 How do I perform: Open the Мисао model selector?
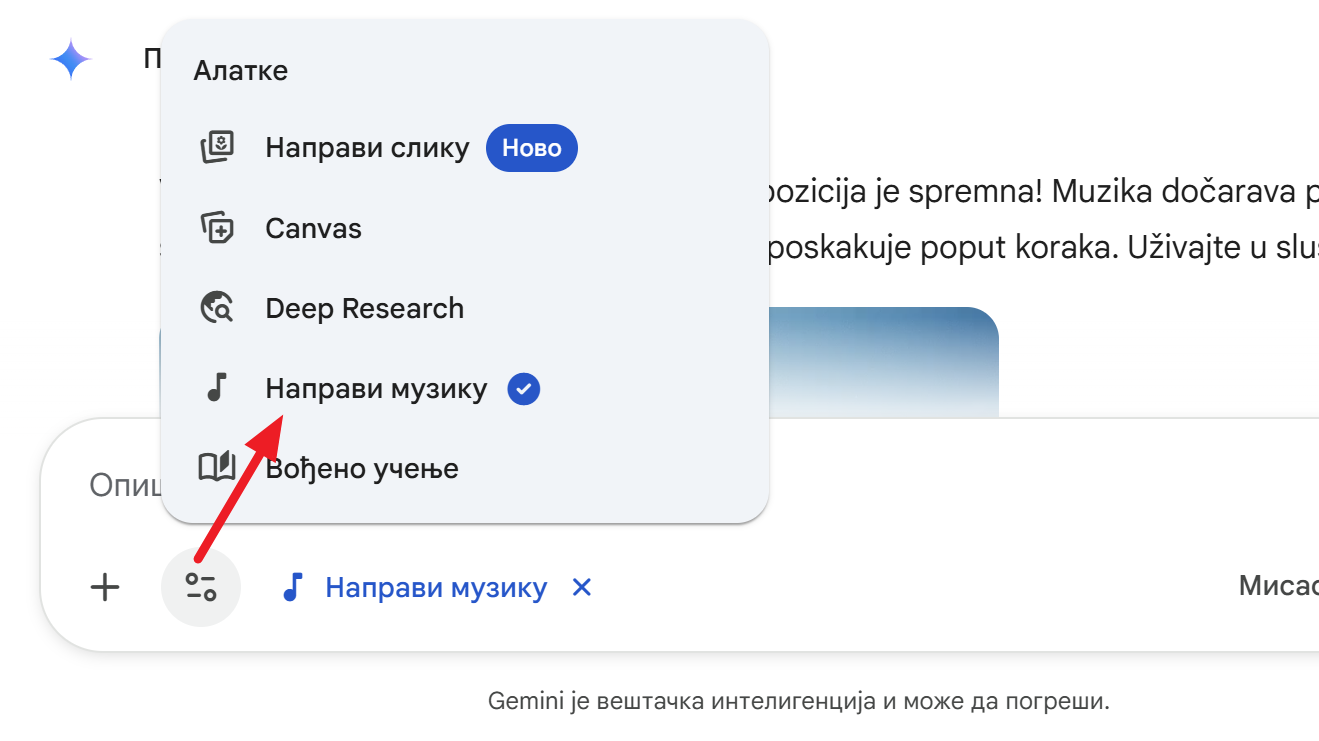(x=1280, y=586)
